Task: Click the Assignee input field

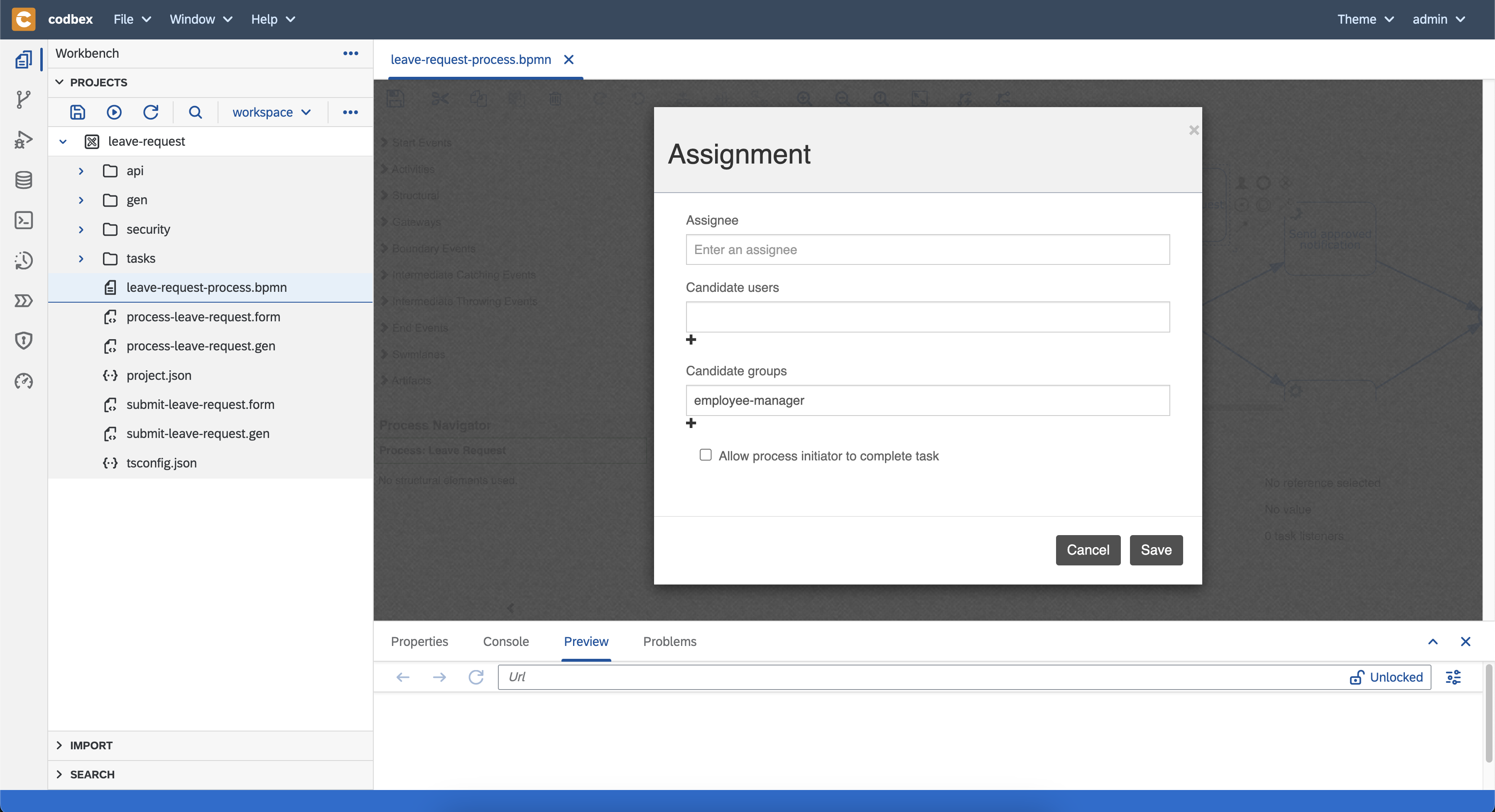Action: (927, 249)
